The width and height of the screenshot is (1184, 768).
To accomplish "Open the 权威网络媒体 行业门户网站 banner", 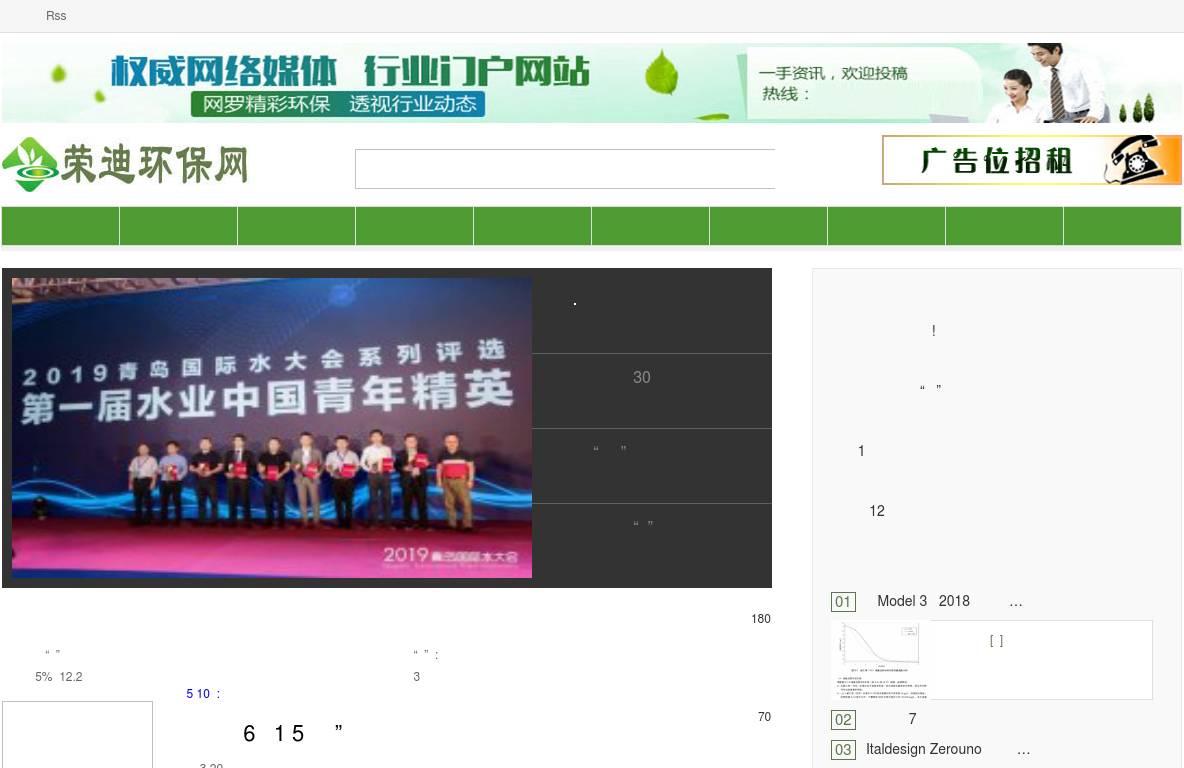I will [x=350, y=83].
